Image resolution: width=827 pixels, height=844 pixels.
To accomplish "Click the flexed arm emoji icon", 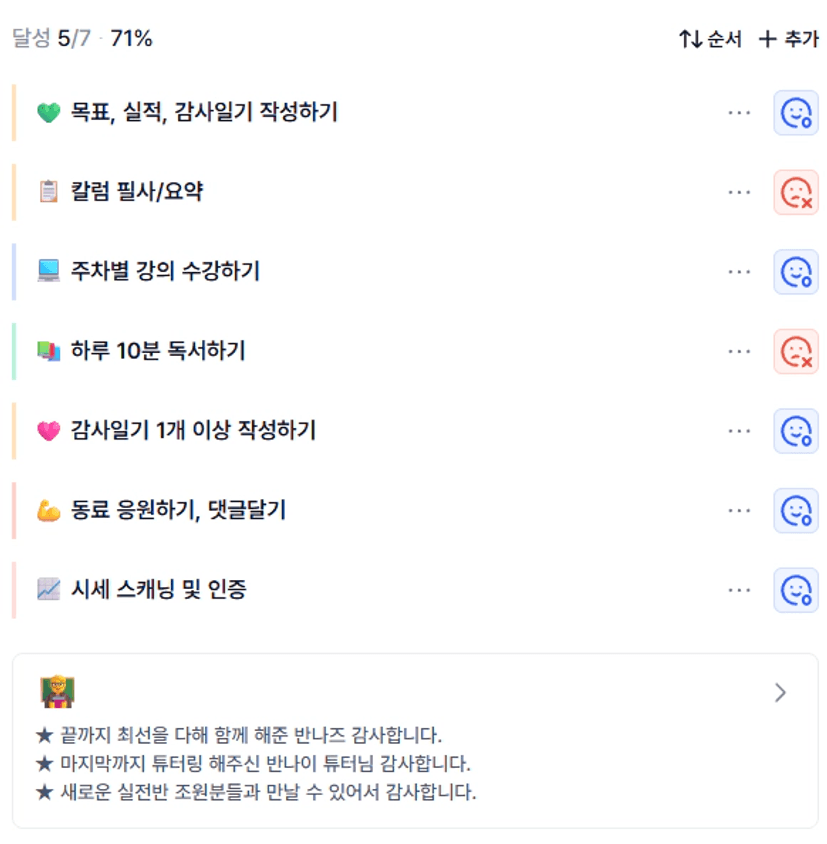I will pyautogui.click(x=48, y=511).
